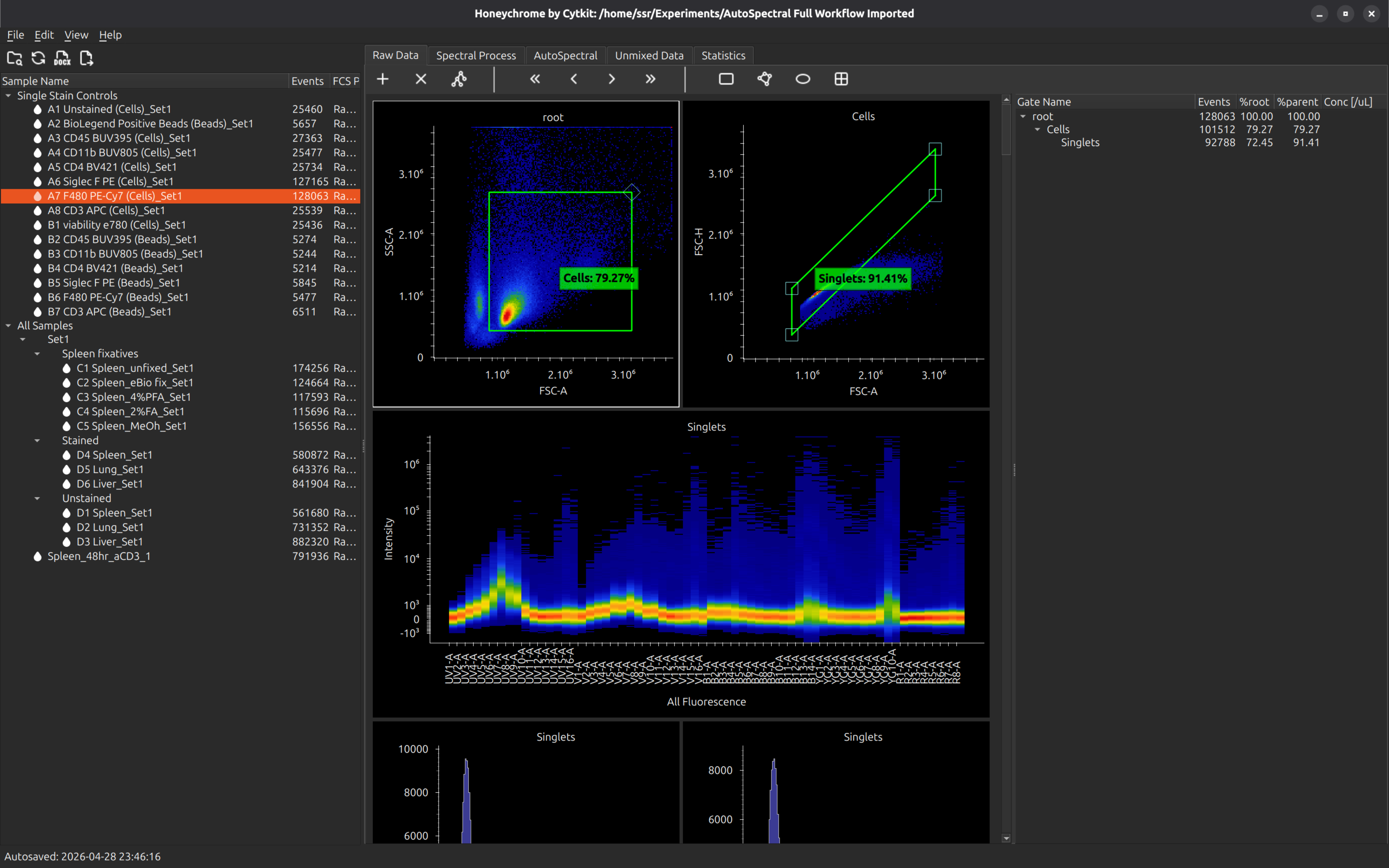The width and height of the screenshot is (1389, 868).
Task: Click the 'Cells: 79.27%' gate label
Action: pos(599,278)
